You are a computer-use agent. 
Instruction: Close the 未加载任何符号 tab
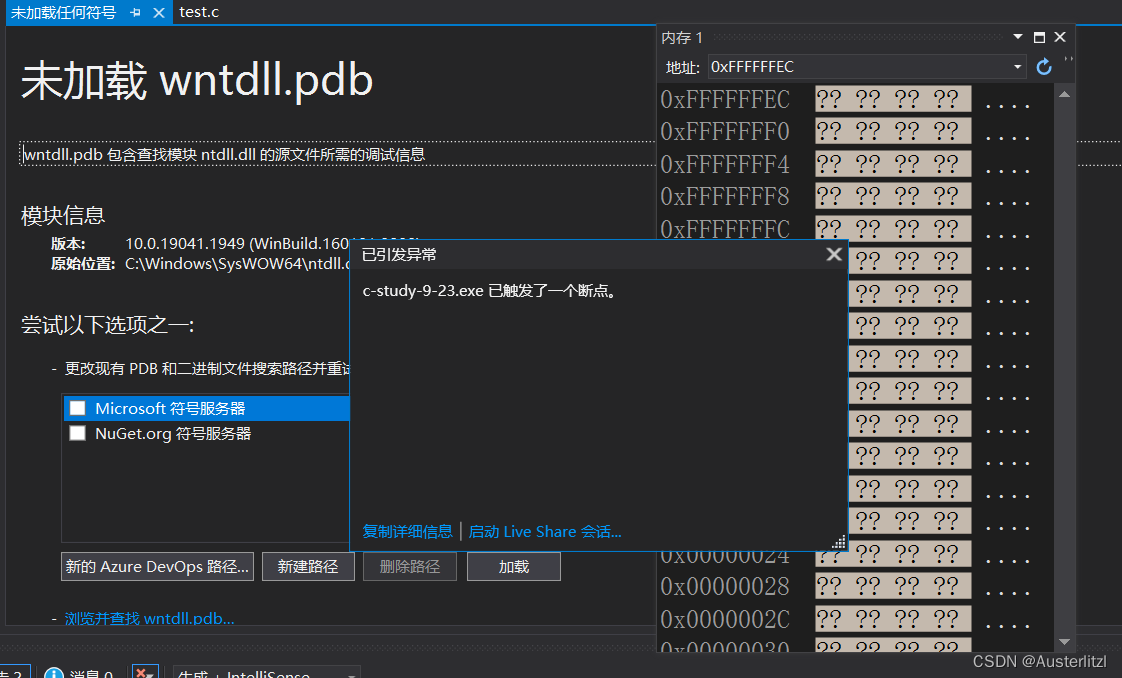pos(159,12)
